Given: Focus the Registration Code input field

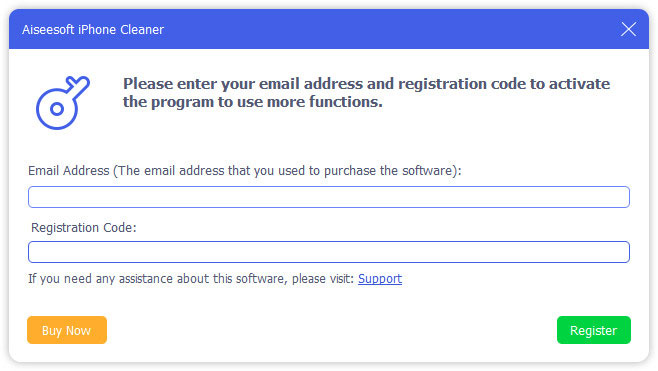Looking at the screenshot, I should [x=329, y=252].
